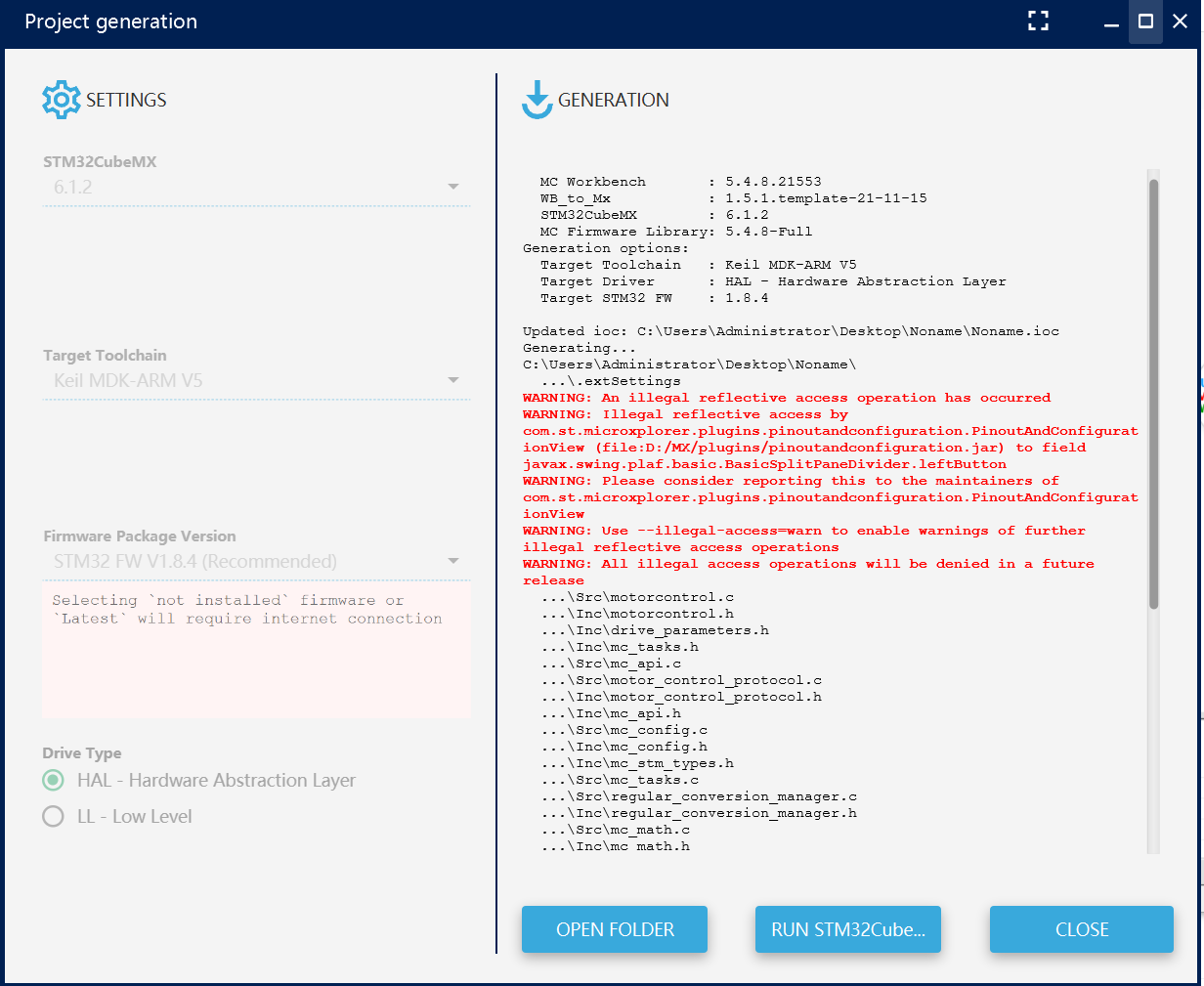Click the 'MC Workbench : 5.4.8.21553' line

[x=681, y=182]
